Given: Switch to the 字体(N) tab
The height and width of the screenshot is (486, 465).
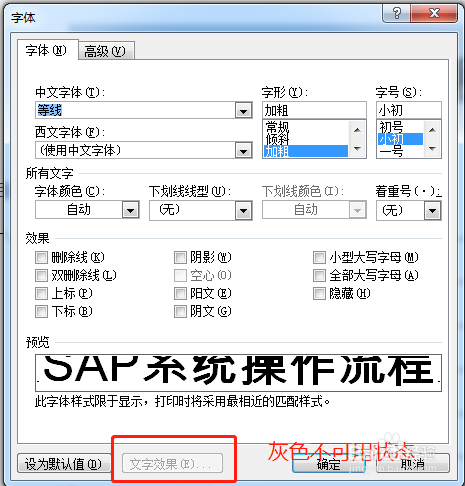Looking at the screenshot, I should 47,51.
